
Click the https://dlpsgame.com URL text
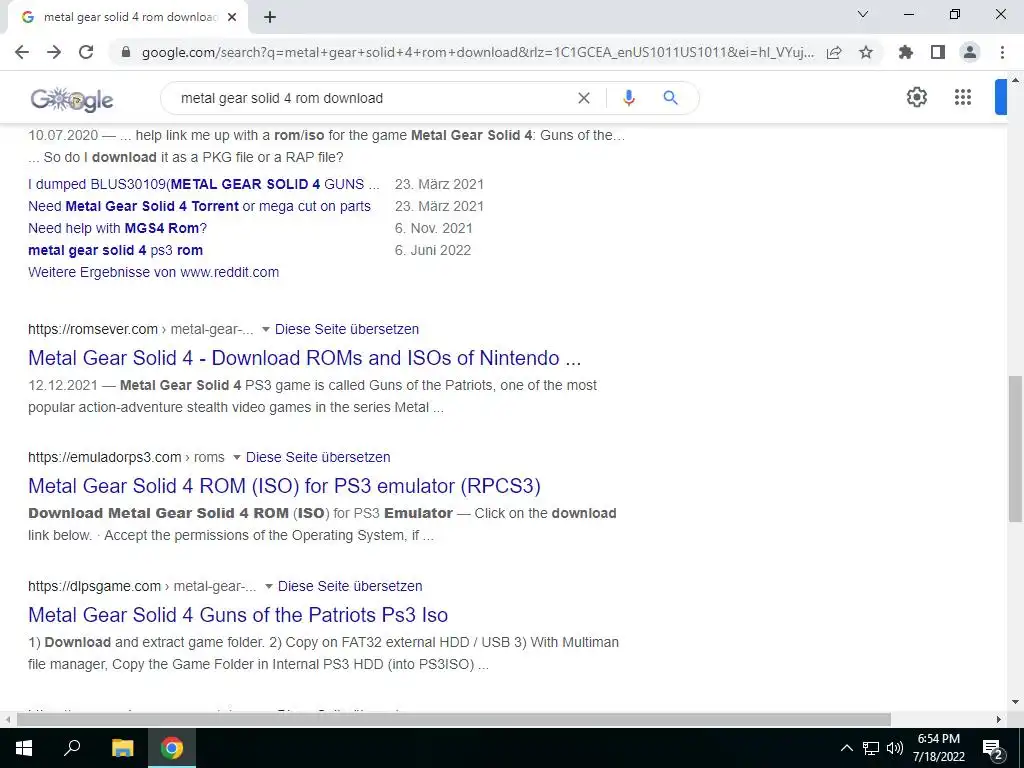click(94, 586)
